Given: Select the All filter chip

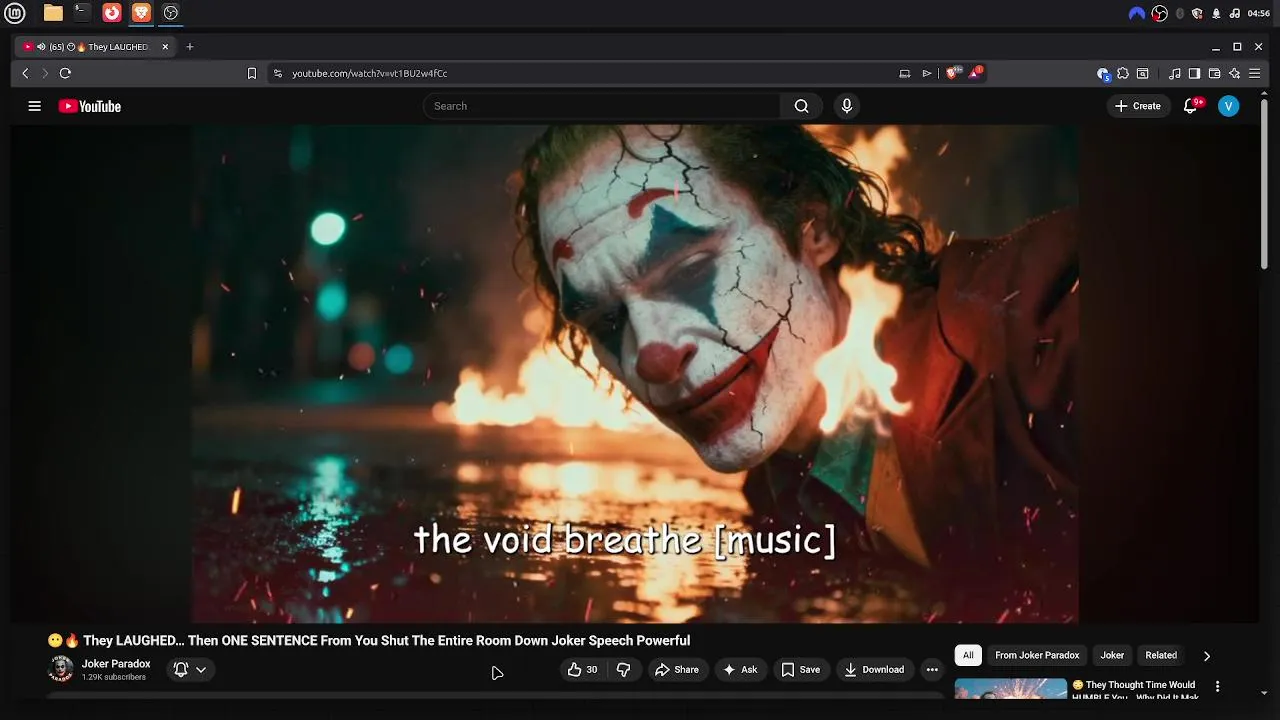Looking at the screenshot, I should pyautogui.click(x=968, y=655).
